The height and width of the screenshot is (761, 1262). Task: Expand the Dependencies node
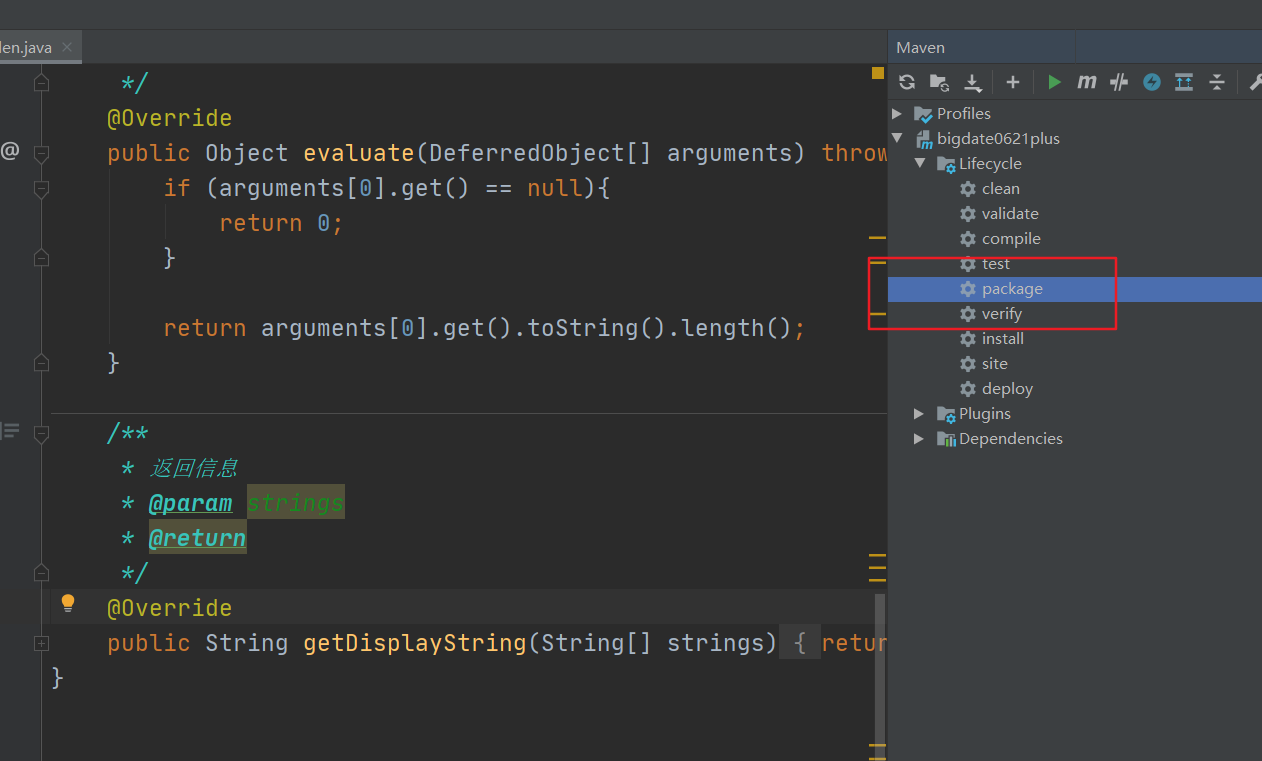point(920,439)
